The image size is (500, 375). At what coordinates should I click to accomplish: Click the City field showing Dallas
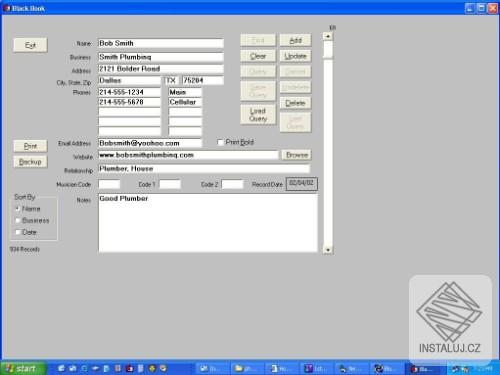point(129,81)
